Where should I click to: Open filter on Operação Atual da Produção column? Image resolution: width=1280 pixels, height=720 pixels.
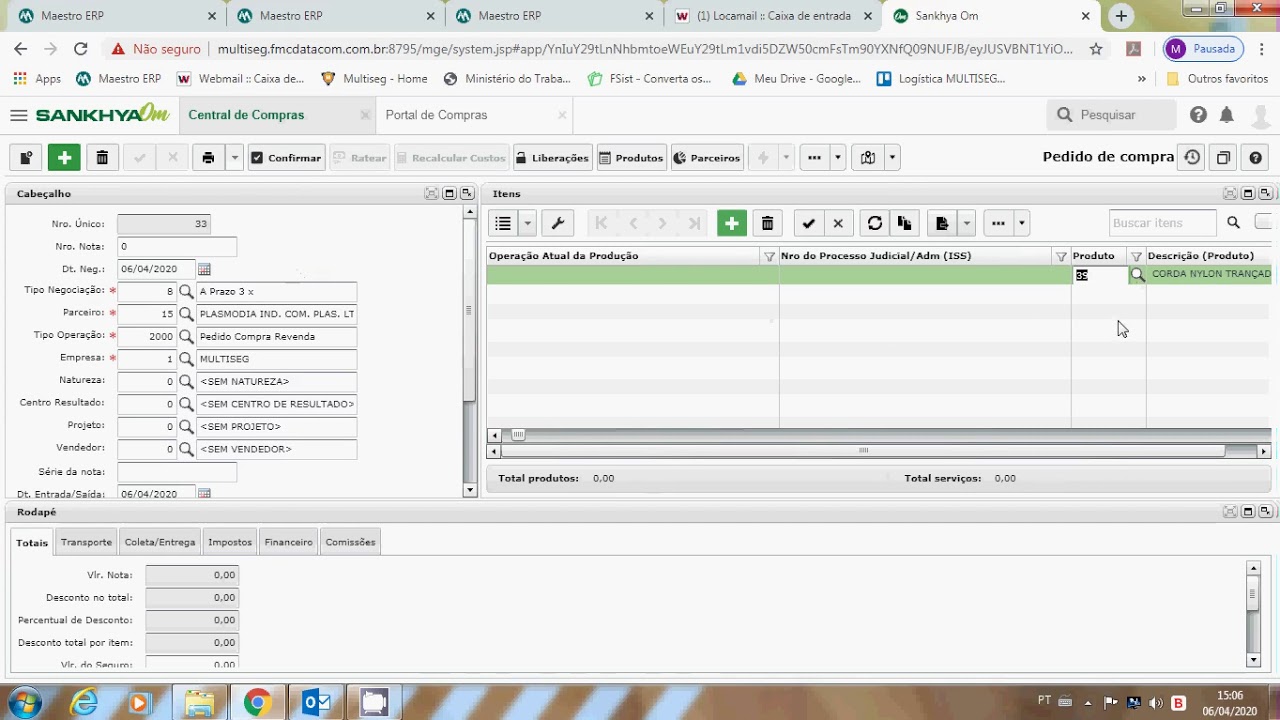[x=769, y=256]
